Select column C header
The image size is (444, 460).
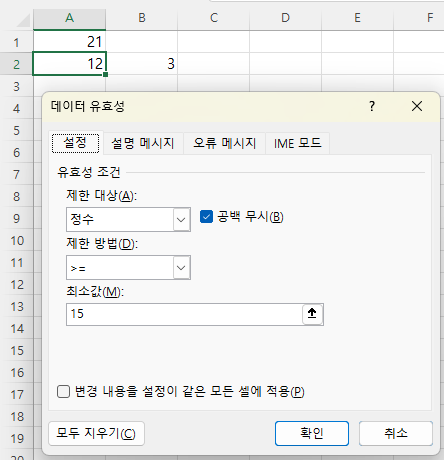pos(214,18)
